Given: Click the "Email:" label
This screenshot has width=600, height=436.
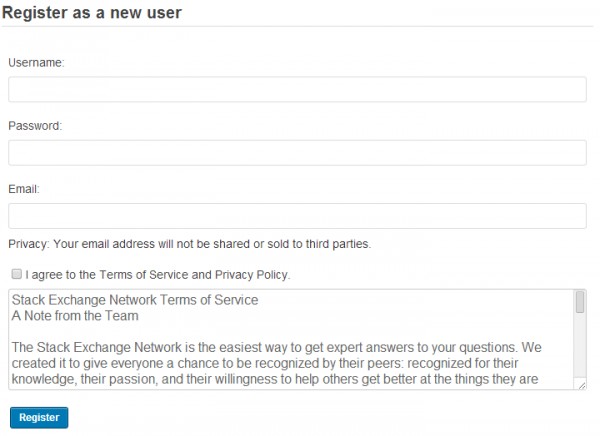Looking at the screenshot, I should point(24,189).
